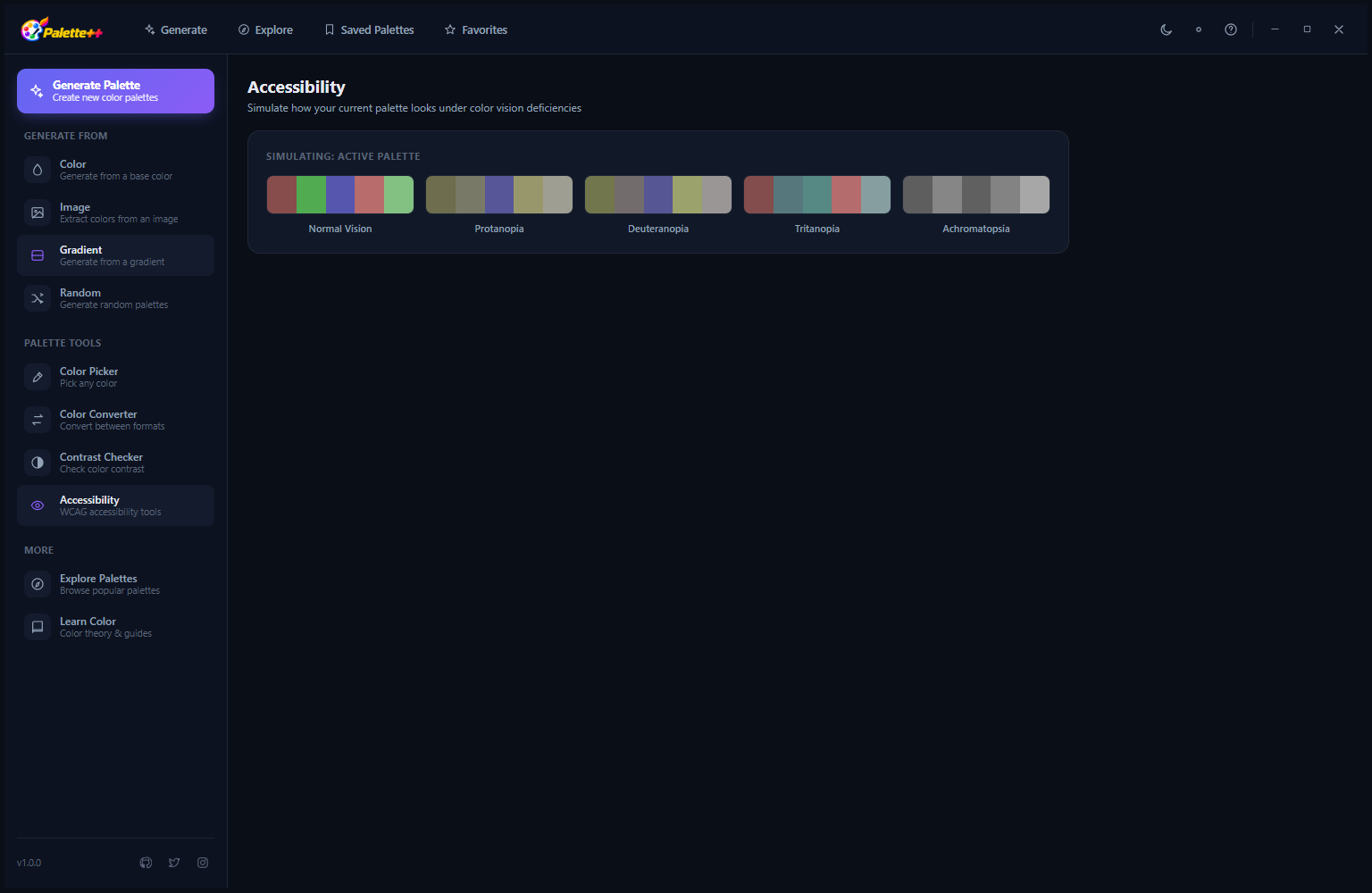Open Instagram icon in sidebar footer

tap(203, 863)
